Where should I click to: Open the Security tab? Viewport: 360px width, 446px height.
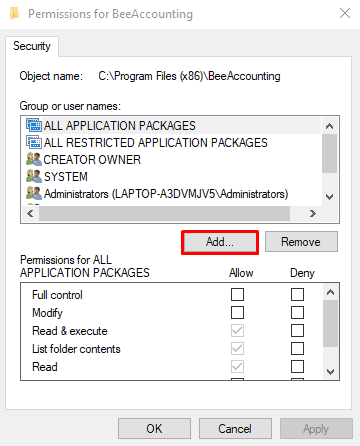(32, 46)
